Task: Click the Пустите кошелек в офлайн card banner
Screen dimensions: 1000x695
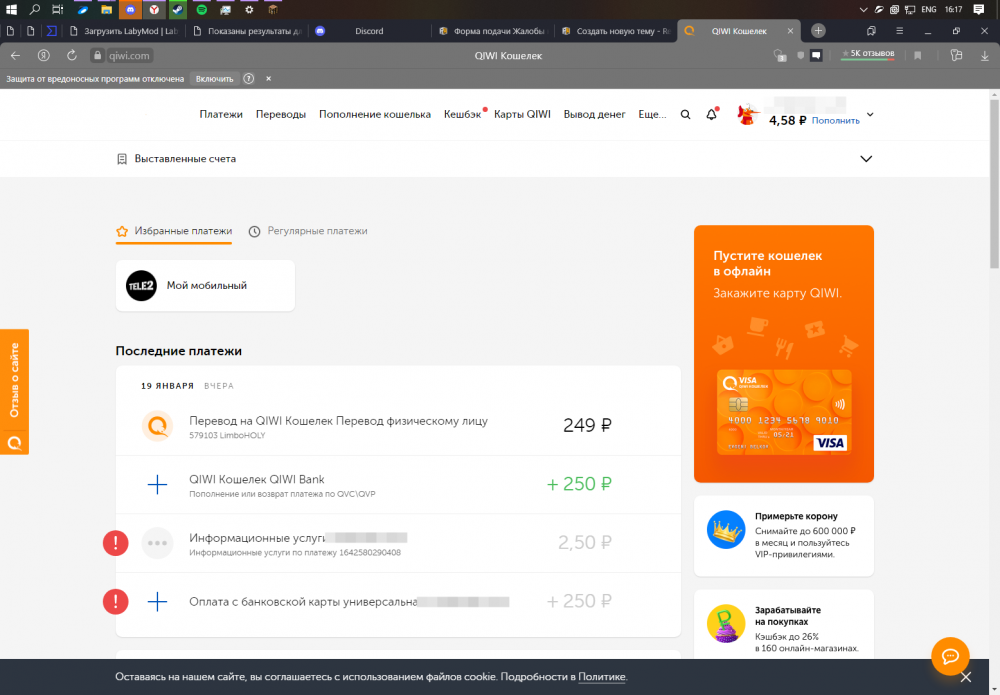Action: [784, 354]
